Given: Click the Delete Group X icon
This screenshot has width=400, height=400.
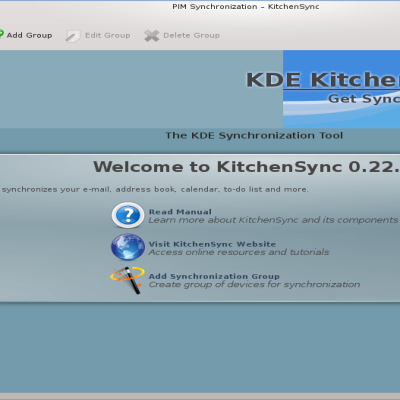Looking at the screenshot, I should point(152,36).
